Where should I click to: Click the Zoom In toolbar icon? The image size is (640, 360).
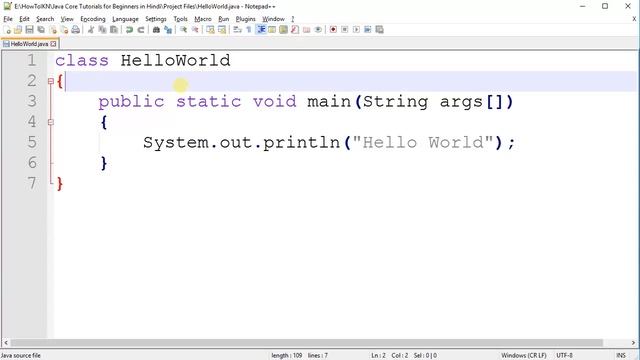pyautogui.click(x=184, y=30)
